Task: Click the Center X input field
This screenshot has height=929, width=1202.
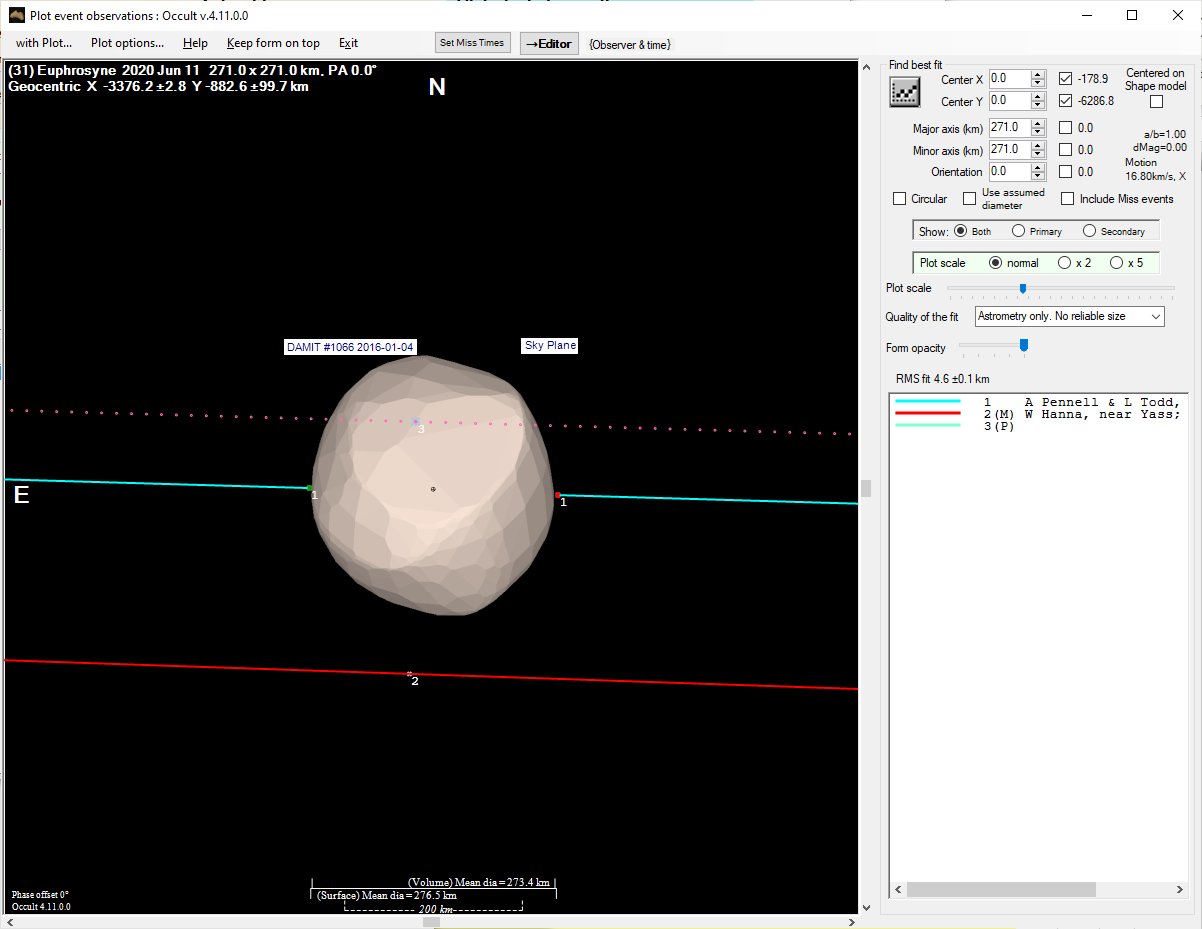Action: tap(1009, 78)
